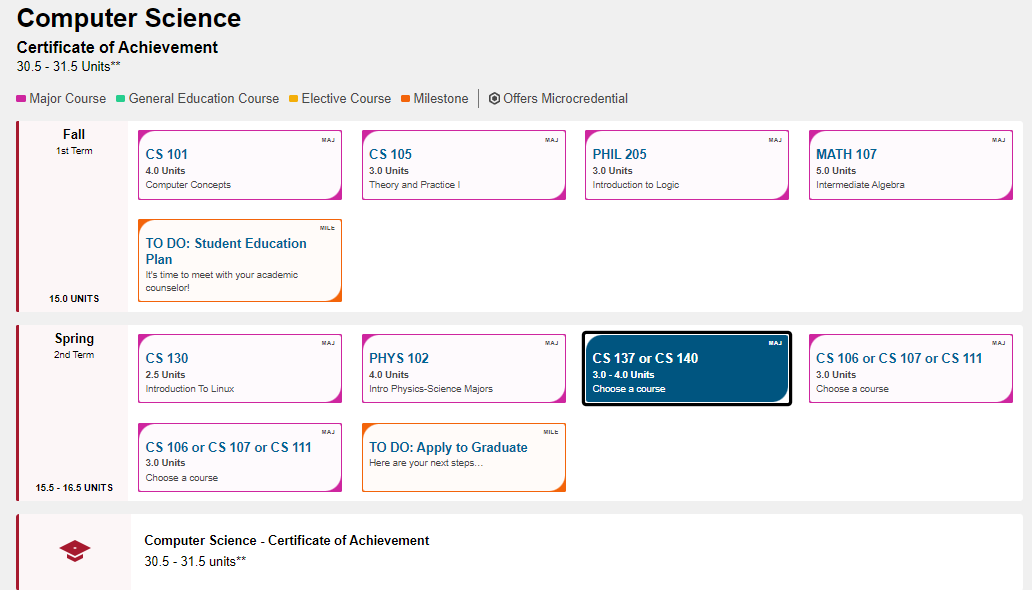Open the Apply to Graduate milestone card
The image size is (1032, 590).
[464, 457]
